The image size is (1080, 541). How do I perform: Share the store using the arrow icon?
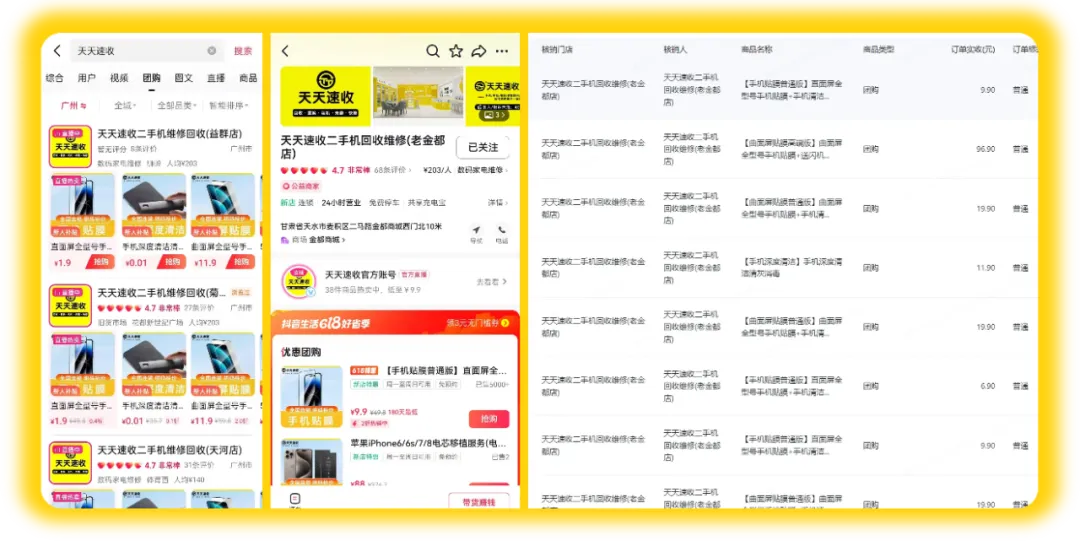pos(479,51)
